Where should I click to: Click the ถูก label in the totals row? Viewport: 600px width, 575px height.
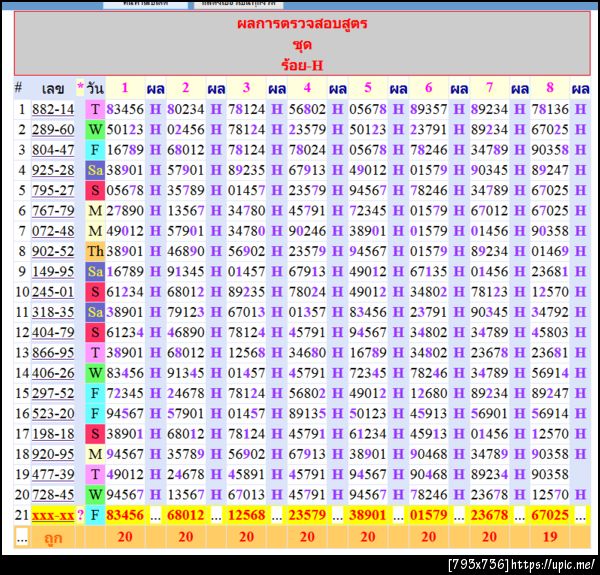coord(53,538)
